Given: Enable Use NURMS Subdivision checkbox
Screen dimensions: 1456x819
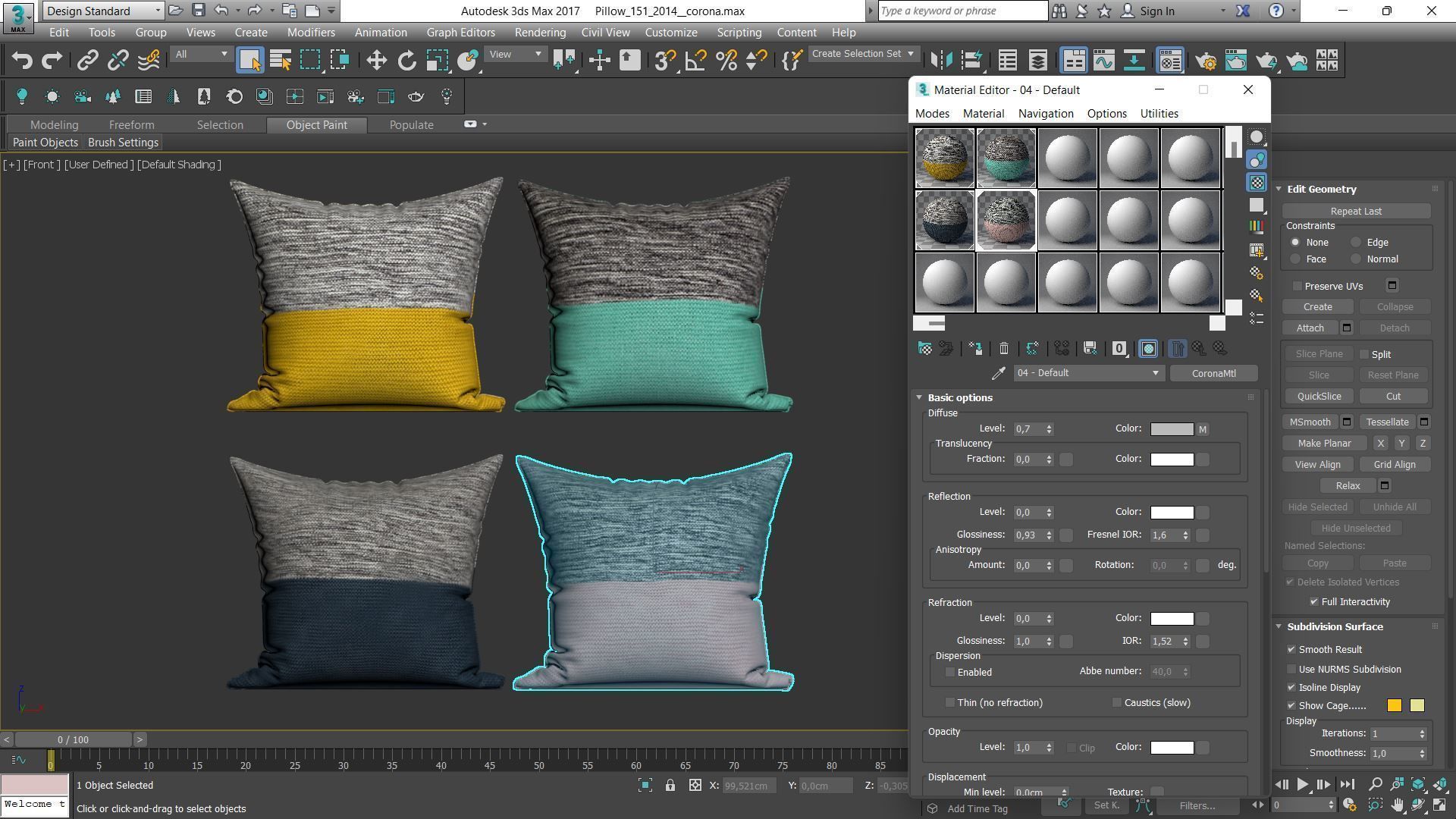Looking at the screenshot, I should pos(1291,670).
